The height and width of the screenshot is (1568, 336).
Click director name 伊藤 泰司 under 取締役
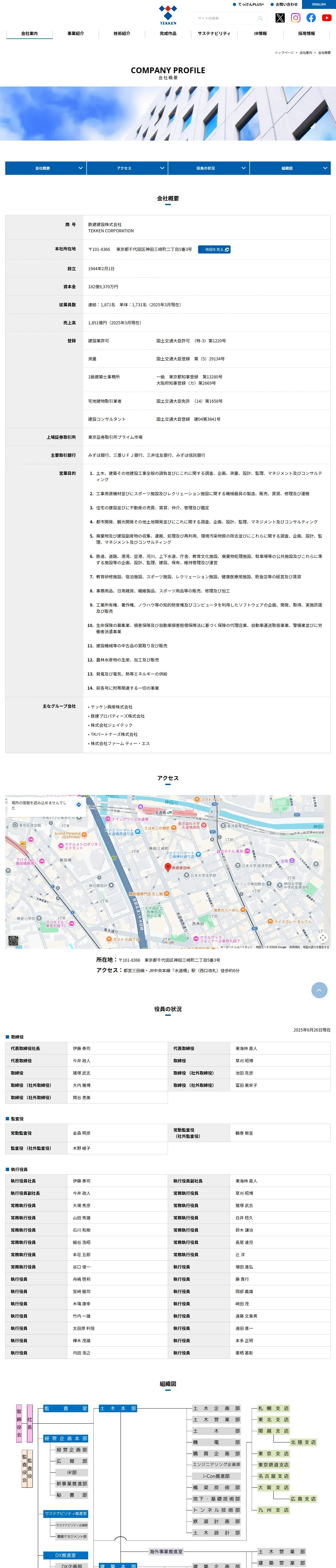(x=82, y=1048)
